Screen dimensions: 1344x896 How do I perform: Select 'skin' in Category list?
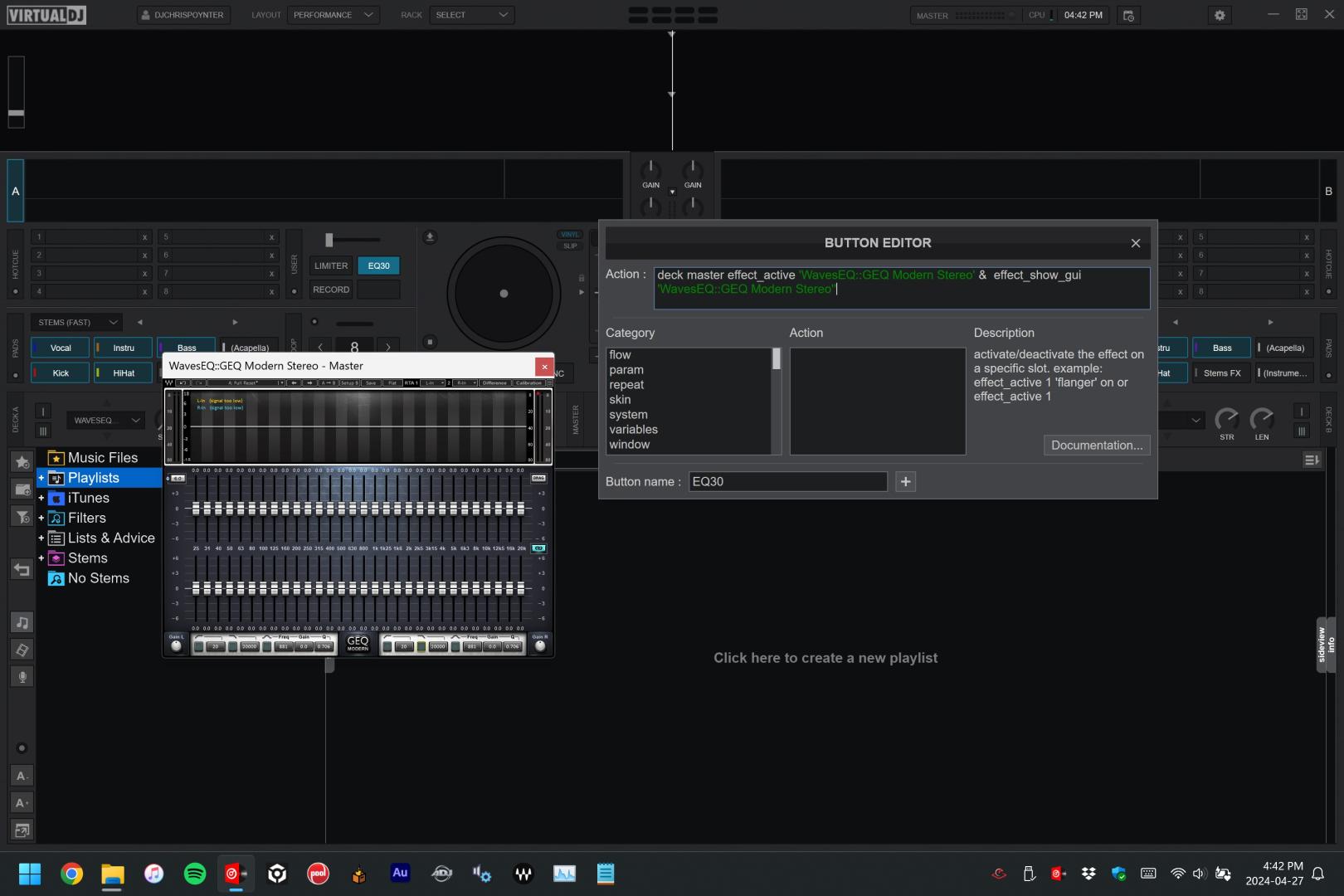click(620, 400)
